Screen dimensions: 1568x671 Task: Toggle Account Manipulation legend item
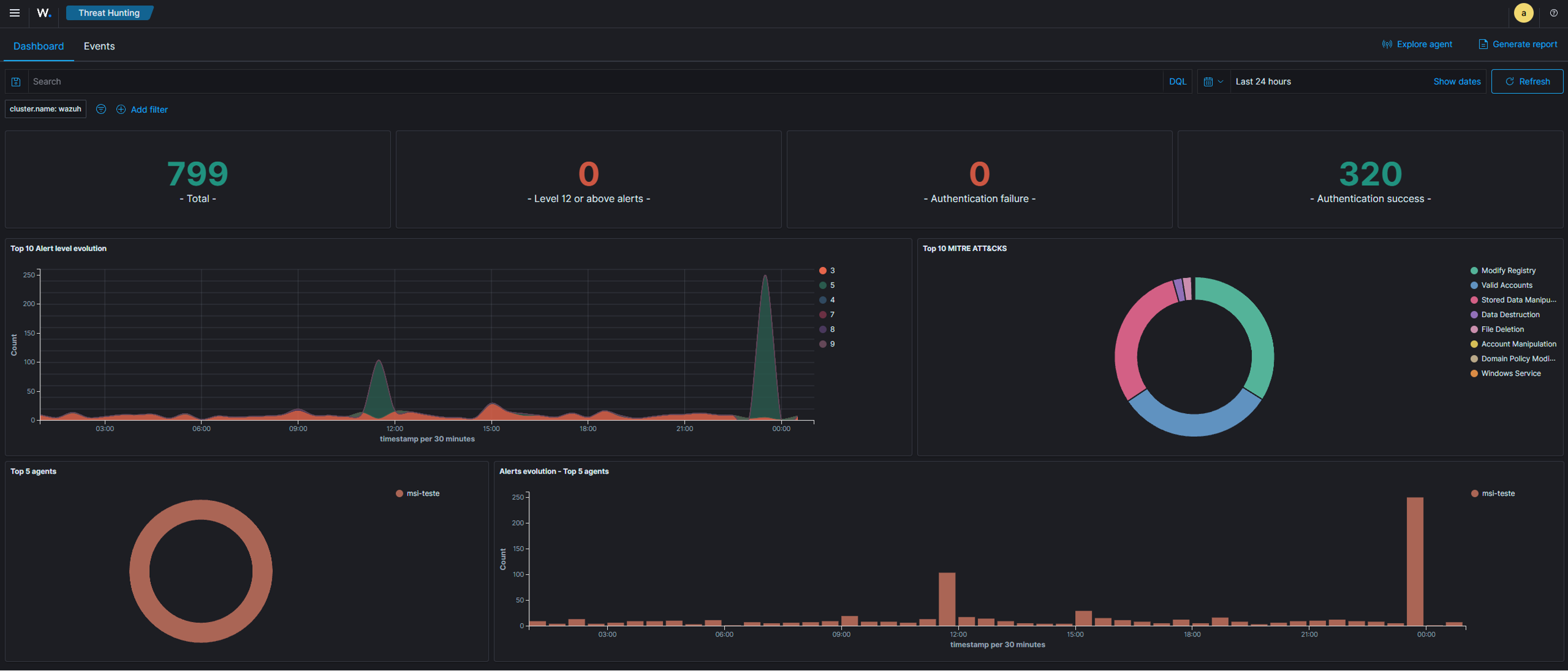(x=1513, y=344)
